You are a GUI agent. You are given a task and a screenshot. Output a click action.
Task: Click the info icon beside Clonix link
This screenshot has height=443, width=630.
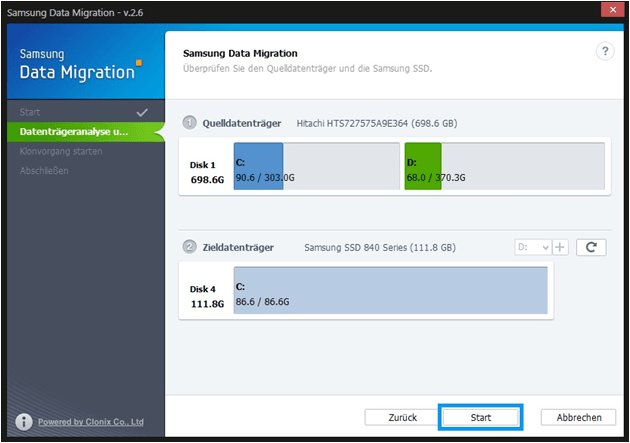23,422
